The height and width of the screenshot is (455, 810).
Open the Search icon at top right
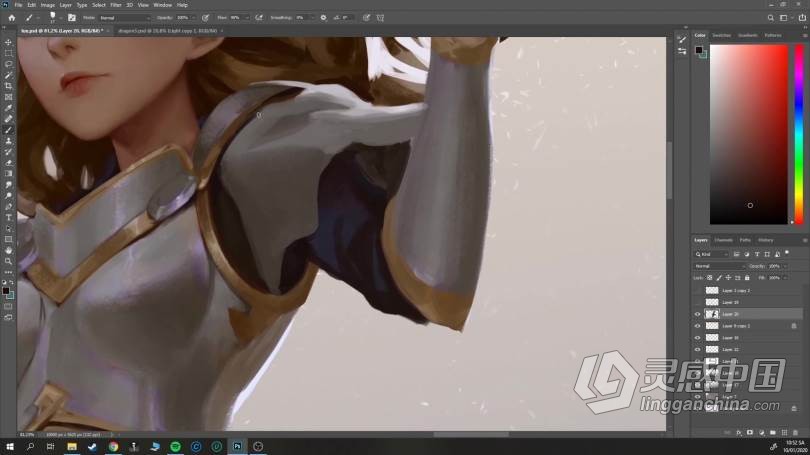click(x=770, y=18)
